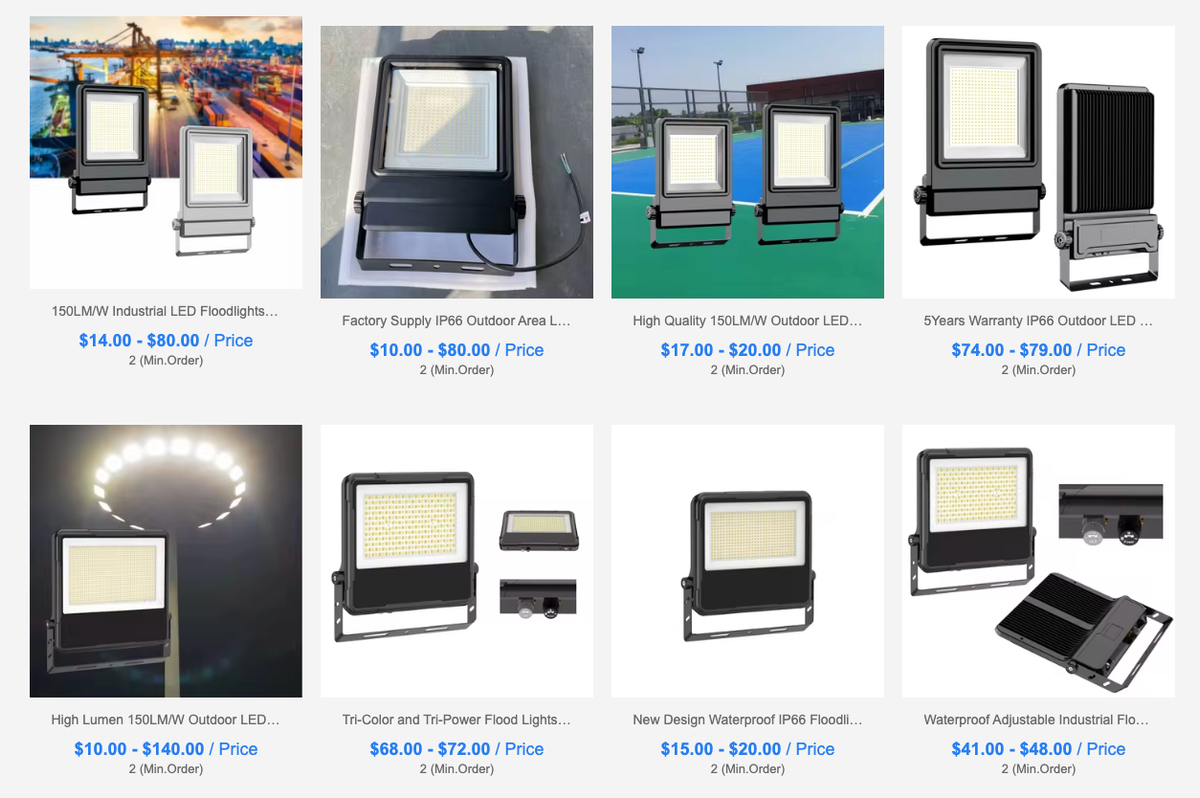Viewport: 1200px width, 798px height.
Task: Click High Quality 150LM/W Outdoor LED title
Action: click(x=747, y=322)
